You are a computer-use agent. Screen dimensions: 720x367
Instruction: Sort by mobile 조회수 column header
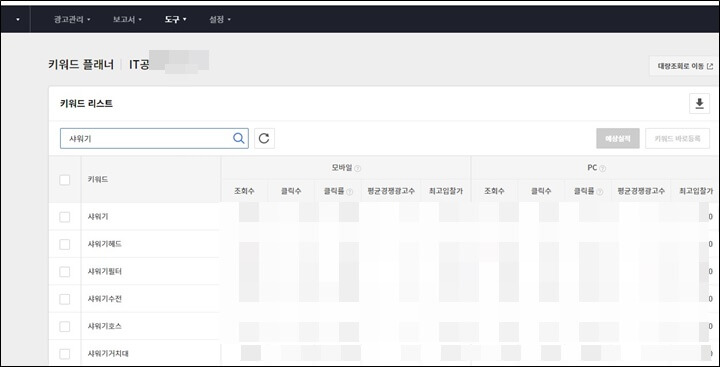pos(244,192)
